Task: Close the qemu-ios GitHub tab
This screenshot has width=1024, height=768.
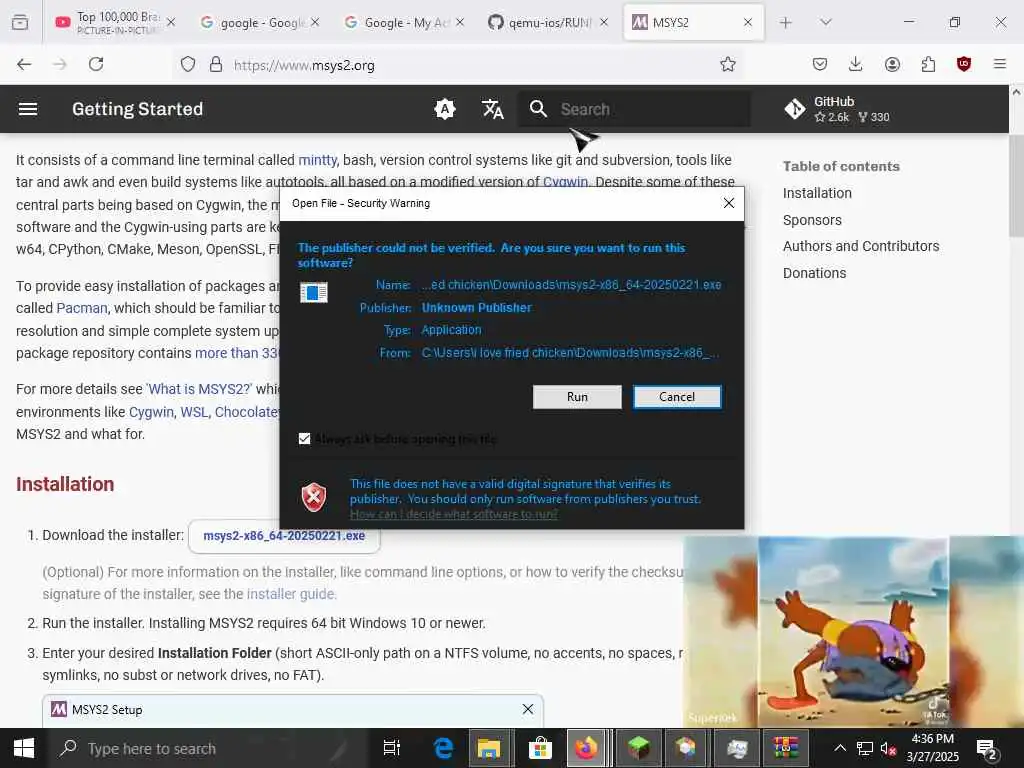Action: tap(604, 22)
